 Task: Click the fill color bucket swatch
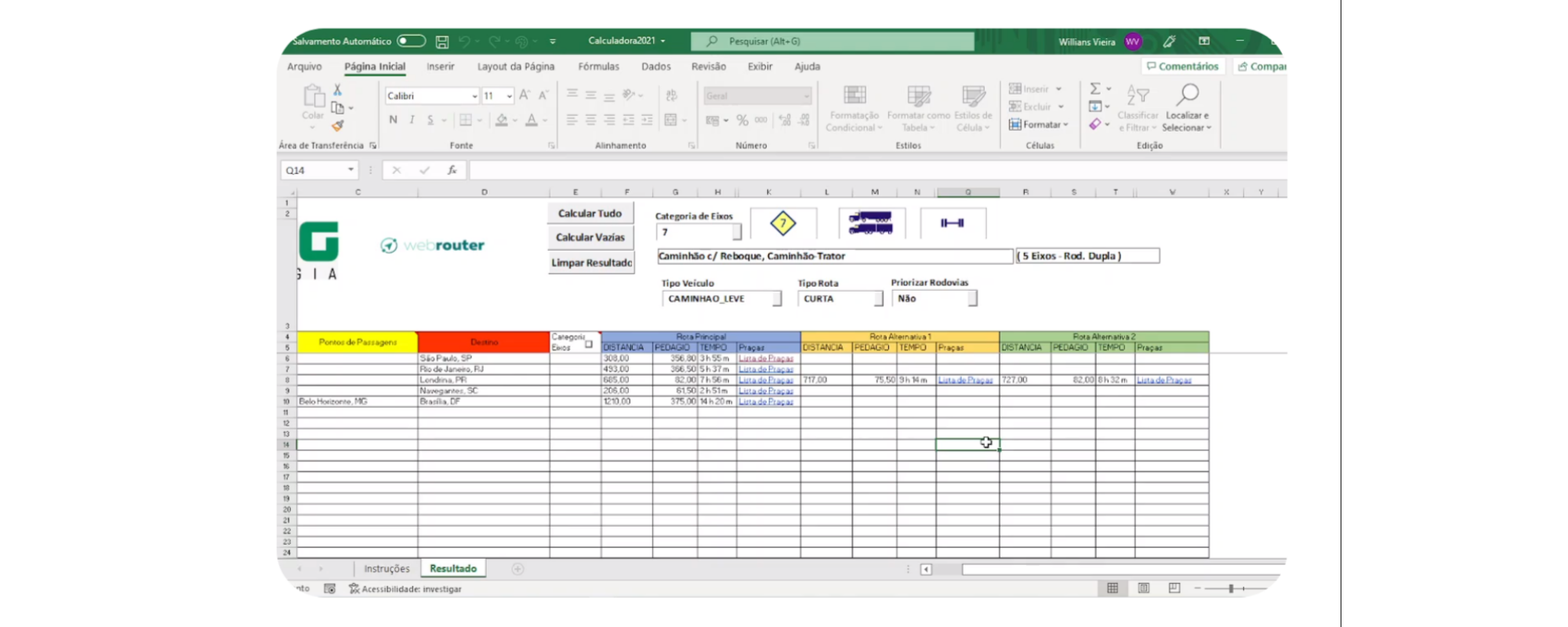point(502,120)
